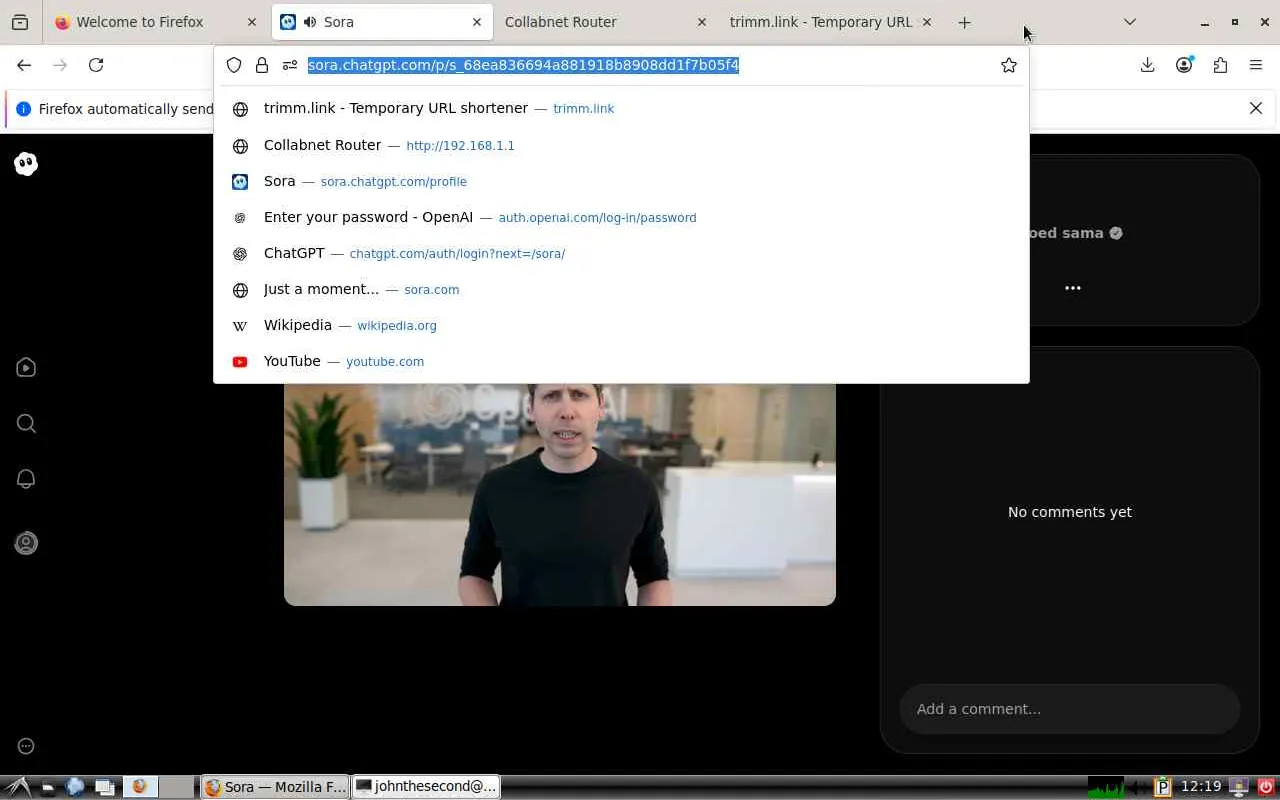The height and width of the screenshot is (800, 1280).
Task: Open the extensions puzzle-piece menu
Action: [1220, 65]
